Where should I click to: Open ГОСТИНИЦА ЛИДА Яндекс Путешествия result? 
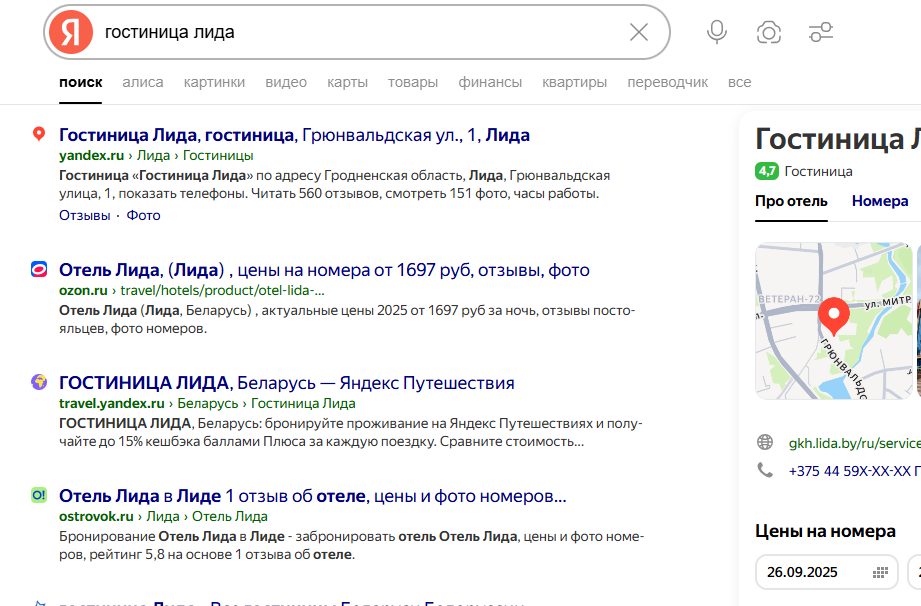[x=286, y=382]
